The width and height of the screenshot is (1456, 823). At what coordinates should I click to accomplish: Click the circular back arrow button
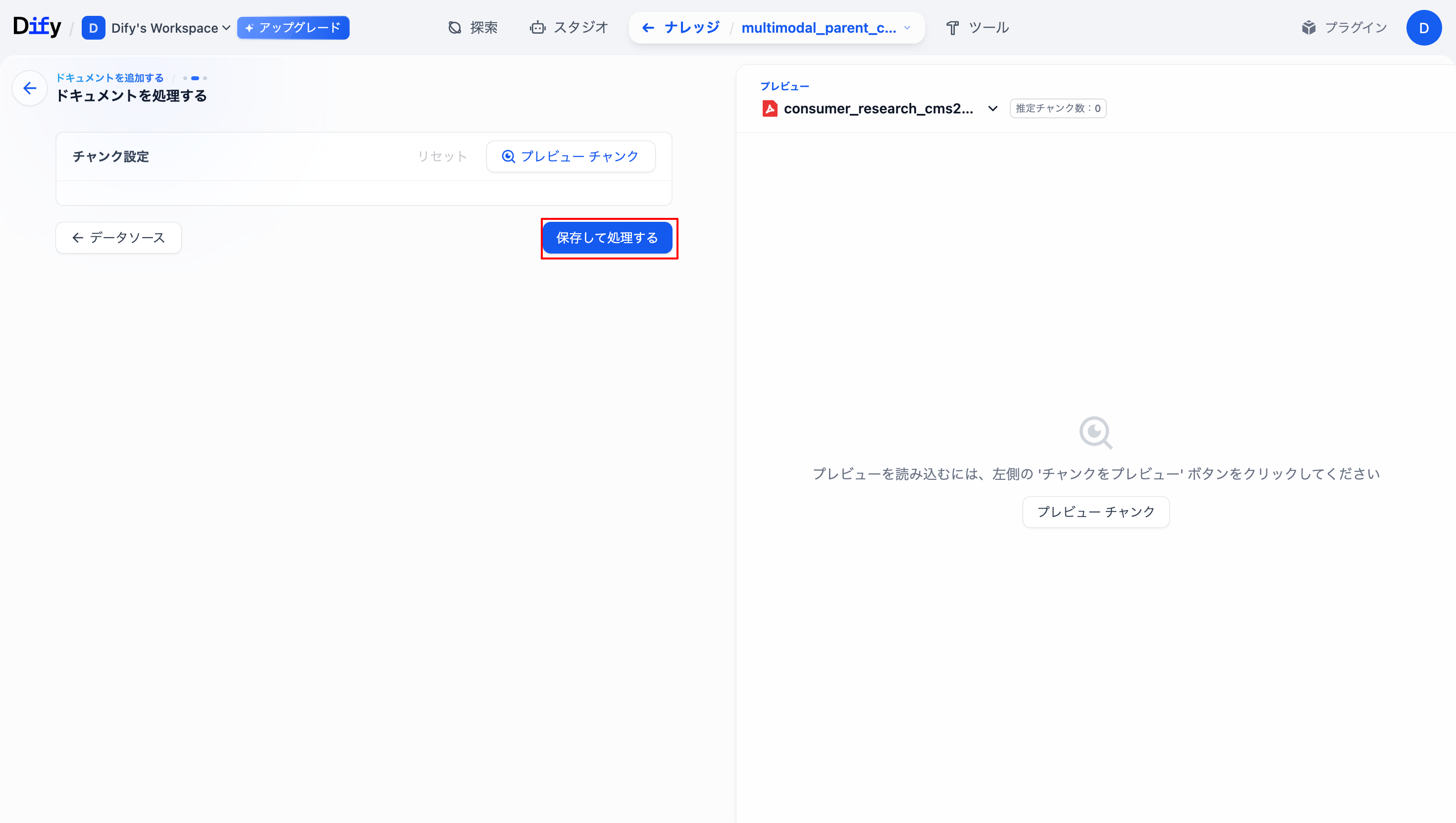29,88
